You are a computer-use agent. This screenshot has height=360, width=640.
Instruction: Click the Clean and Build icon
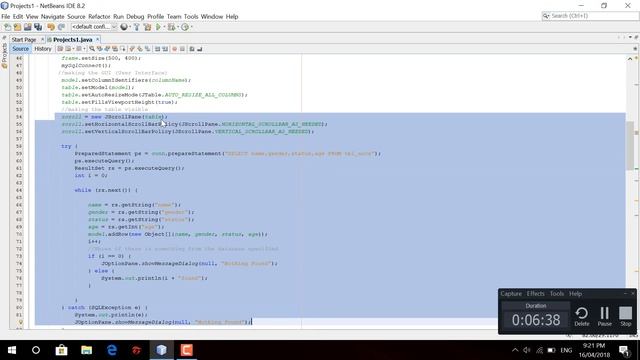[147, 27]
